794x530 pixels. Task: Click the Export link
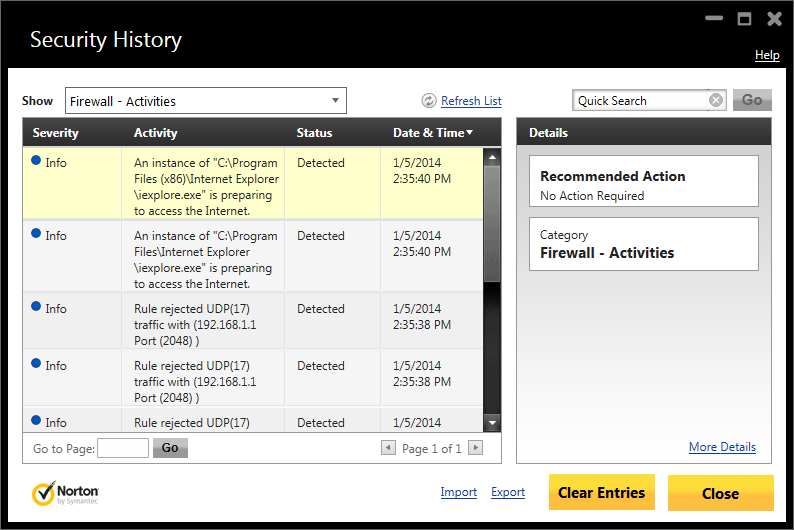tap(508, 492)
